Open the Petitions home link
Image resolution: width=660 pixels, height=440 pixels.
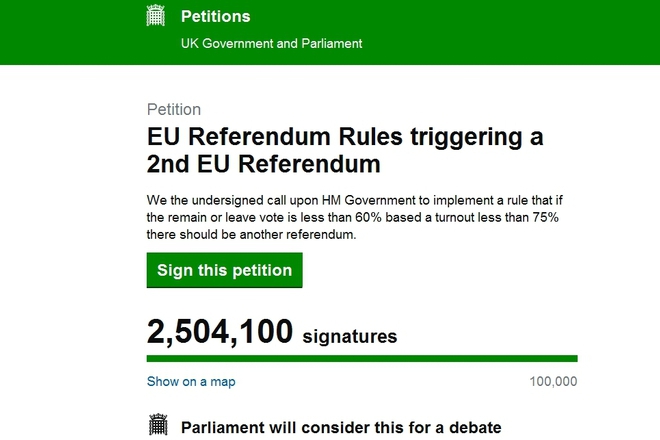pyautogui.click(x=215, y=17)
